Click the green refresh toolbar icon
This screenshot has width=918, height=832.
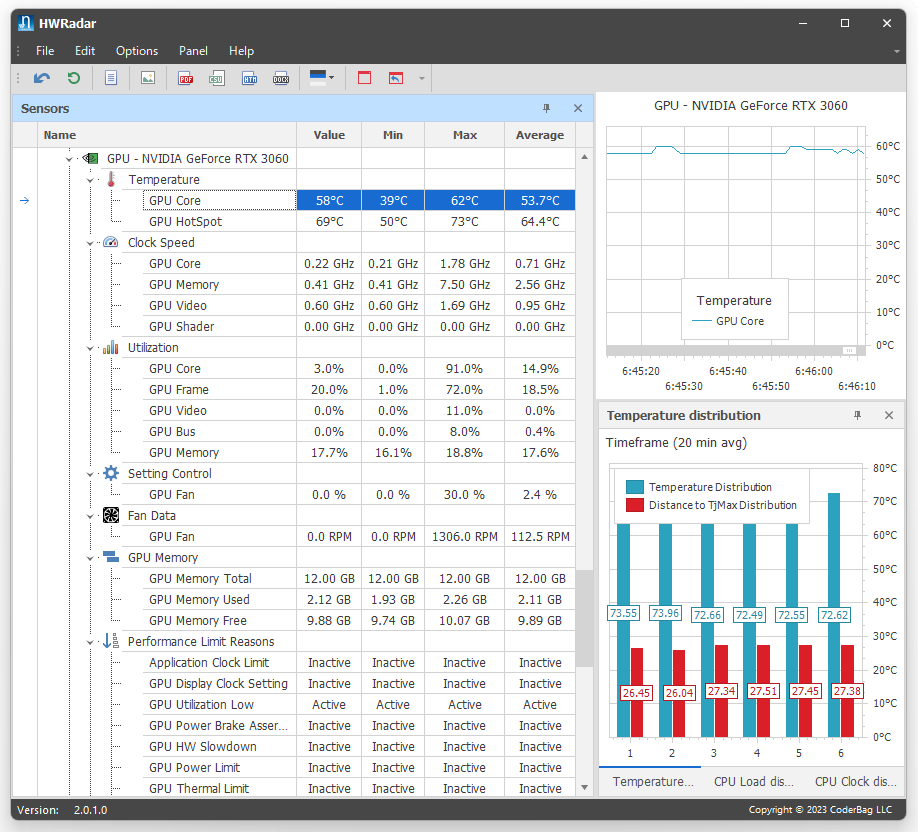tap(73, 78)
